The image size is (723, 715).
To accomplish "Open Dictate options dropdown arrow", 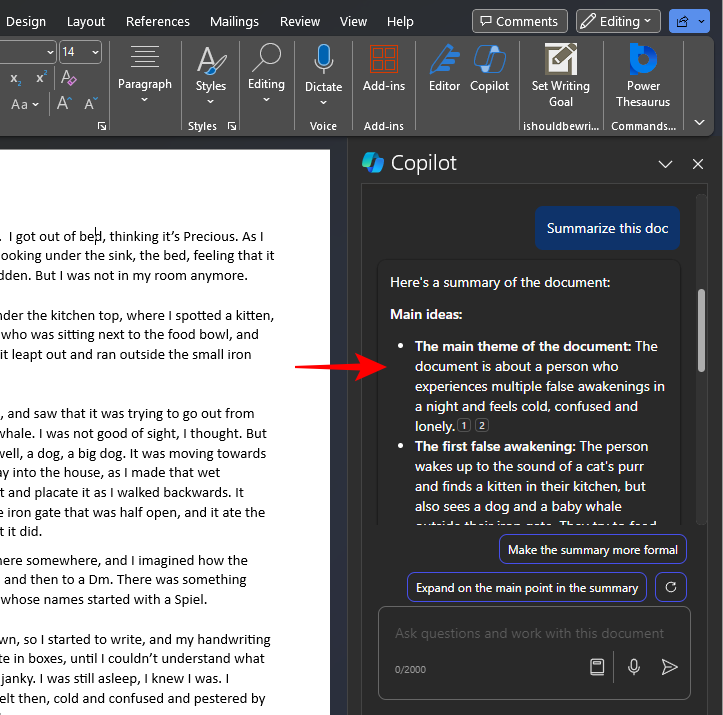I will 323,102.
